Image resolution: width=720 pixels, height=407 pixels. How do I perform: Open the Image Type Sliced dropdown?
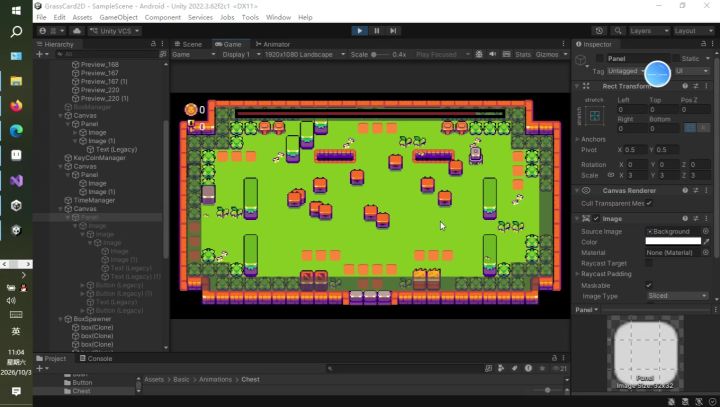click(x=677, y=296)
